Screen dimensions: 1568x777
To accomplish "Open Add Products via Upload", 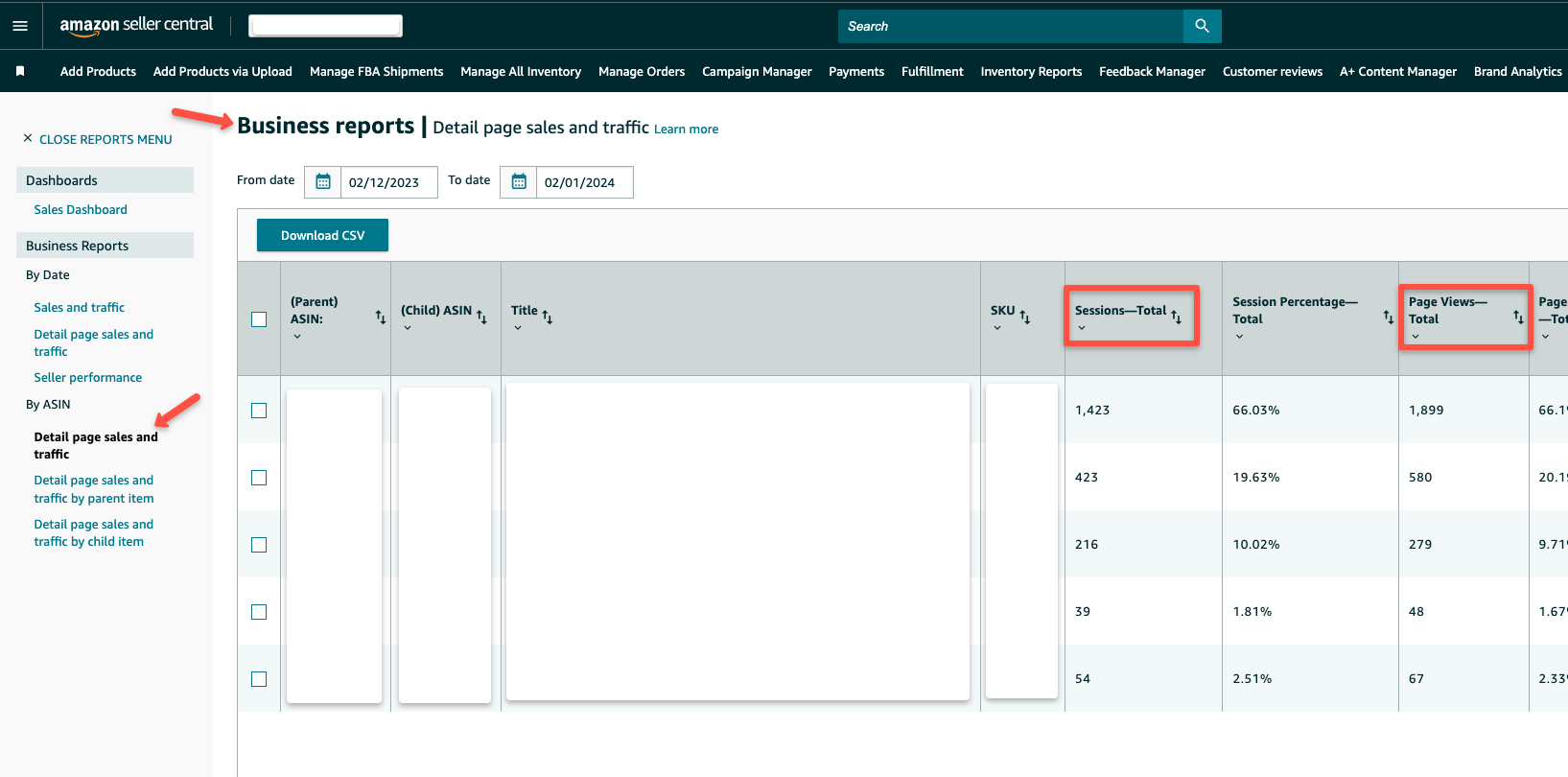I will click(x=222, y=71).
